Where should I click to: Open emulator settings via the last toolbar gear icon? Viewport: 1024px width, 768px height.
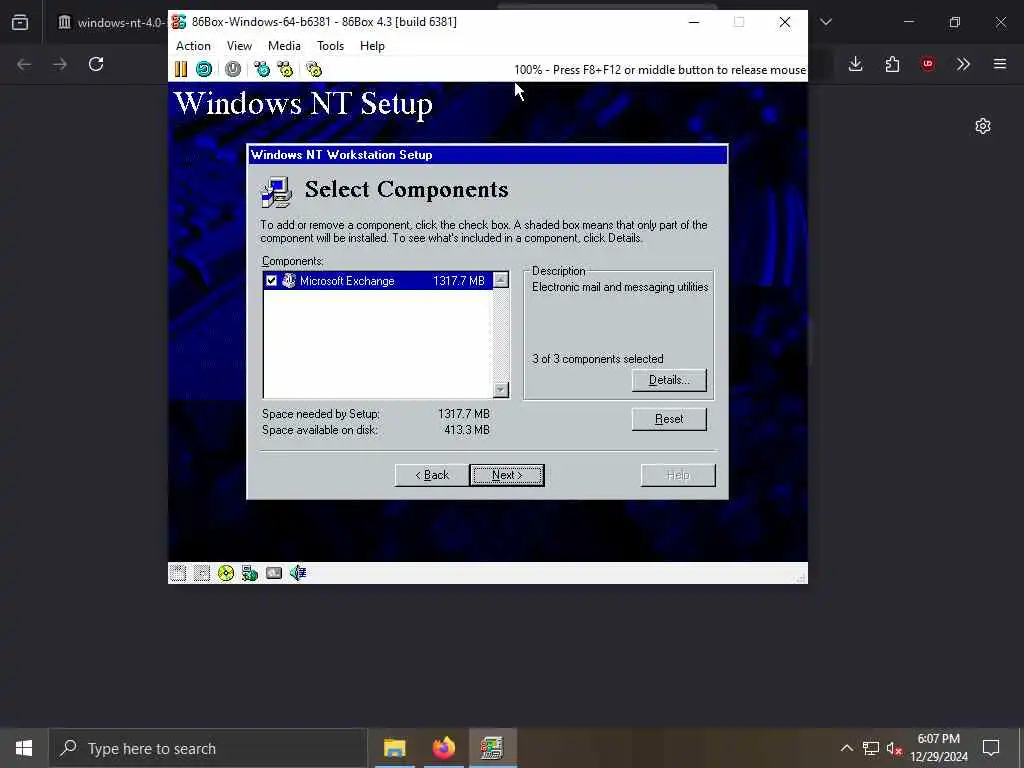point(314,69)
